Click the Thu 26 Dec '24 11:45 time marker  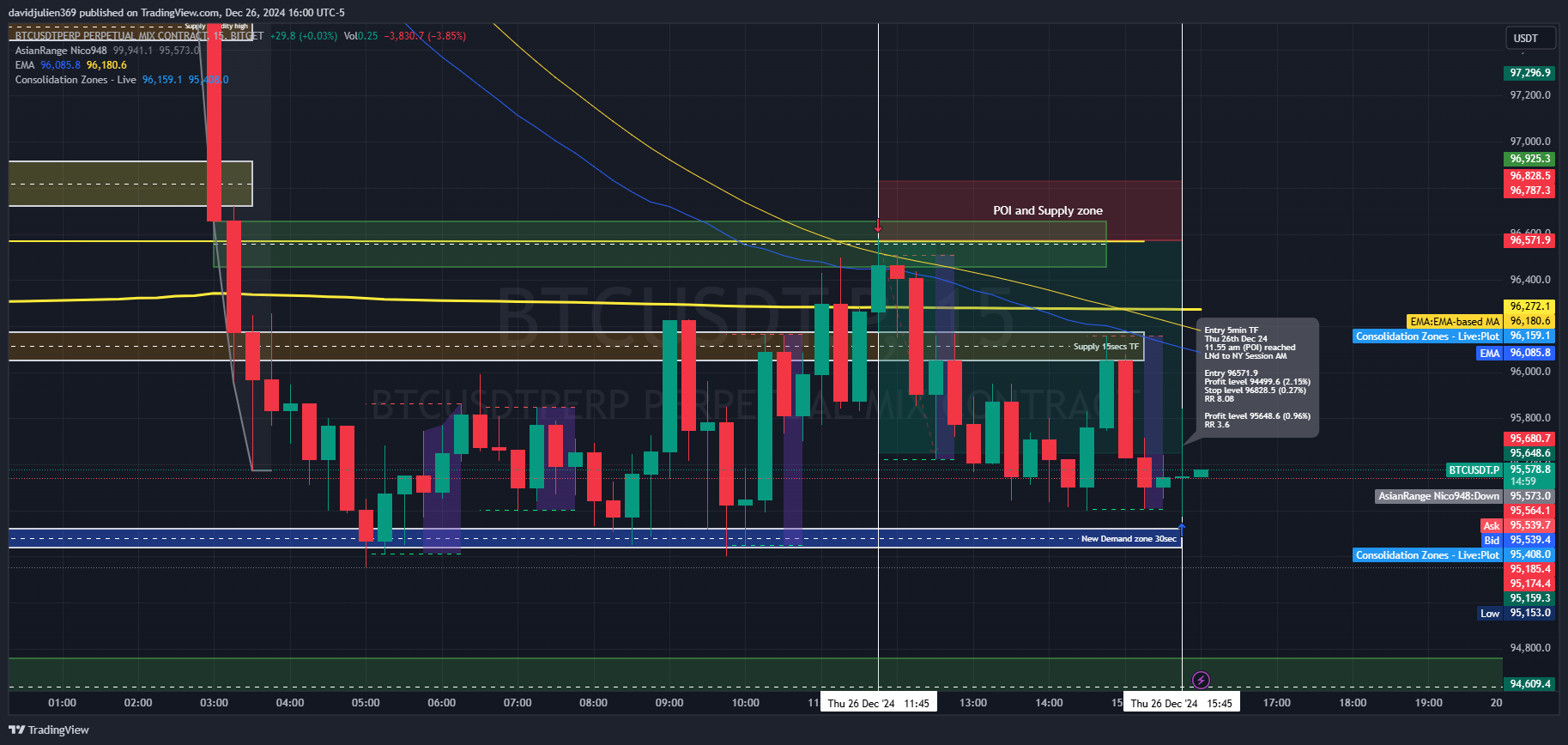click(x=878, y=703)
